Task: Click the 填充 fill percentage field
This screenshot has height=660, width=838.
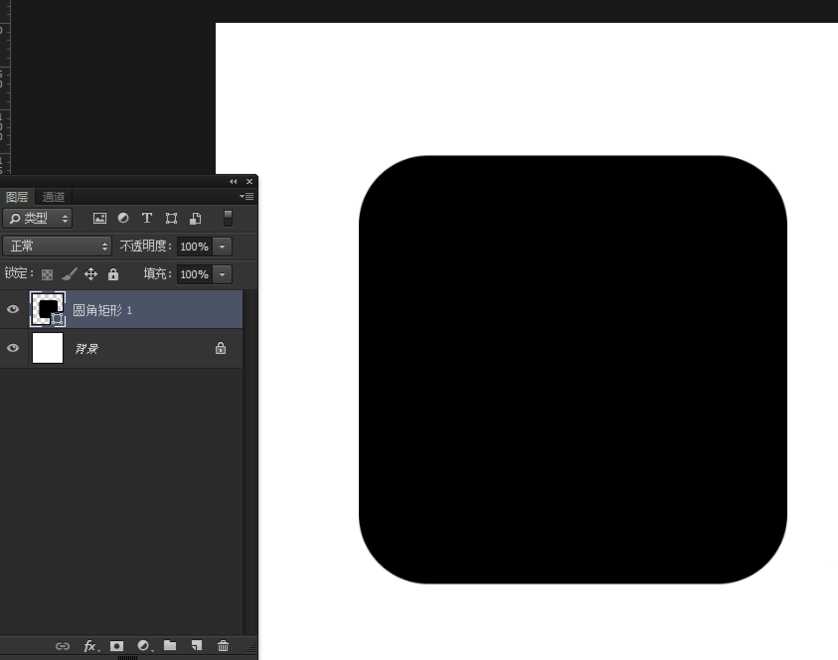Action: [x=194, y=274]
